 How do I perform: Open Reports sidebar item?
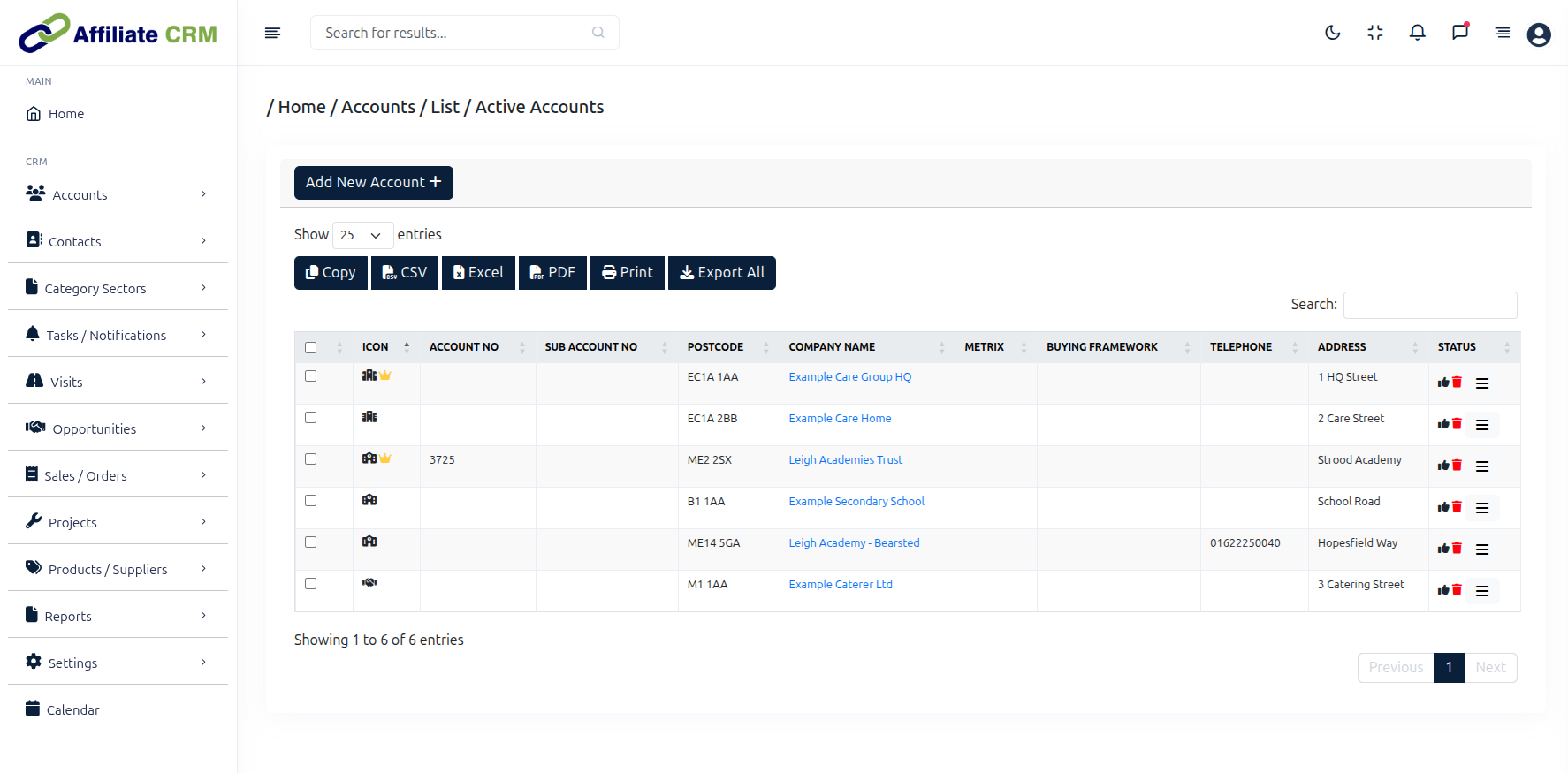118,616
